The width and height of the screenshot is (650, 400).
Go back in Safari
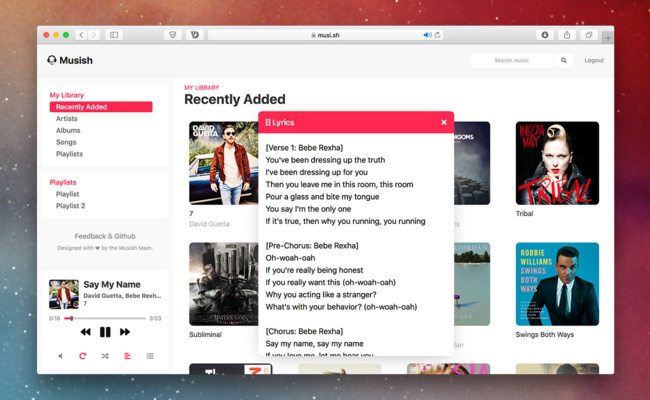click(x=81, y=35)
